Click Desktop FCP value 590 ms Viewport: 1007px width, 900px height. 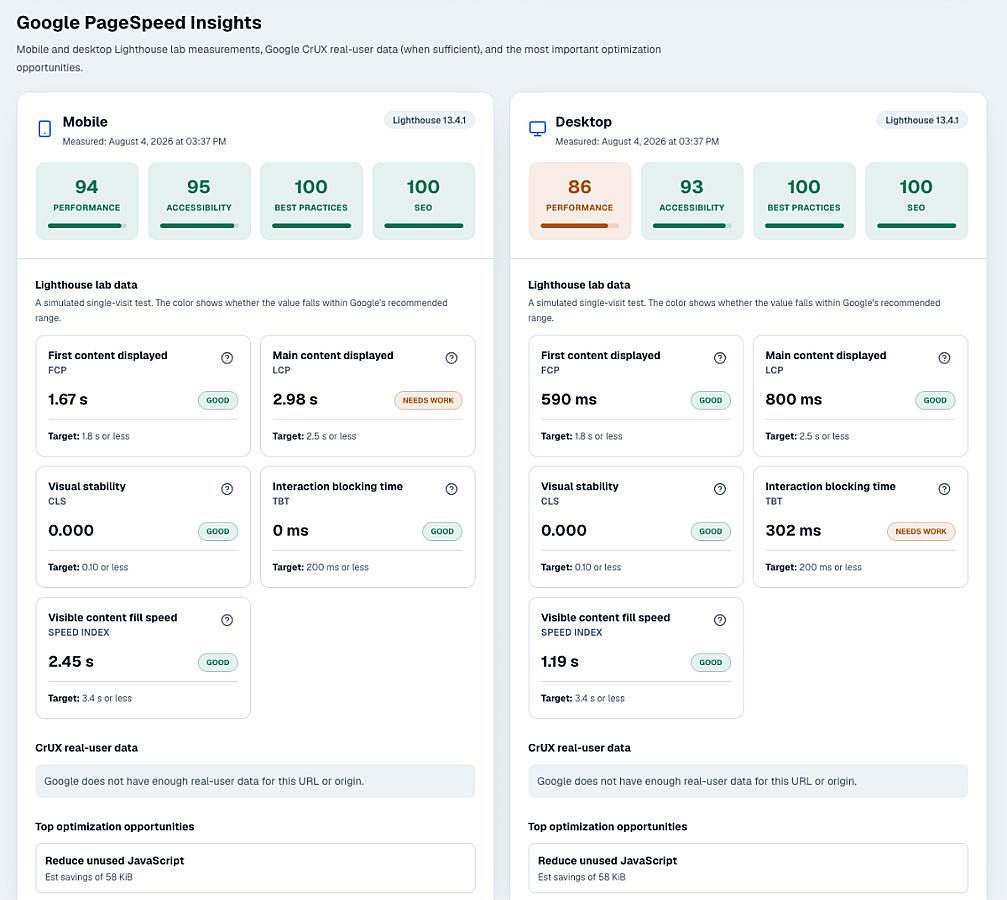(568, 400)
